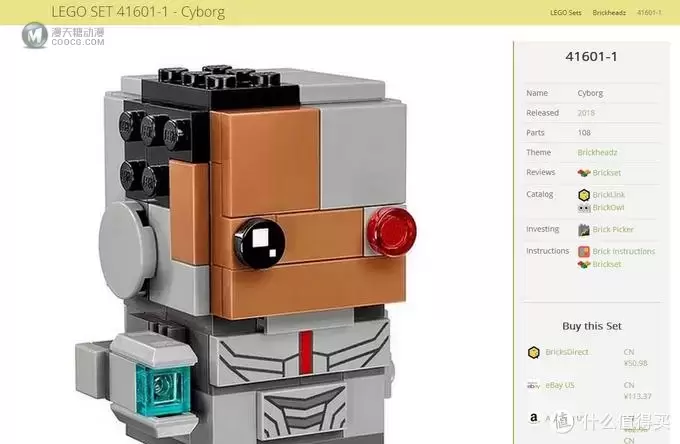680x444 pixels.
Task: Click the Brick Picker investing icon
Action: click(x=584, y=230)
